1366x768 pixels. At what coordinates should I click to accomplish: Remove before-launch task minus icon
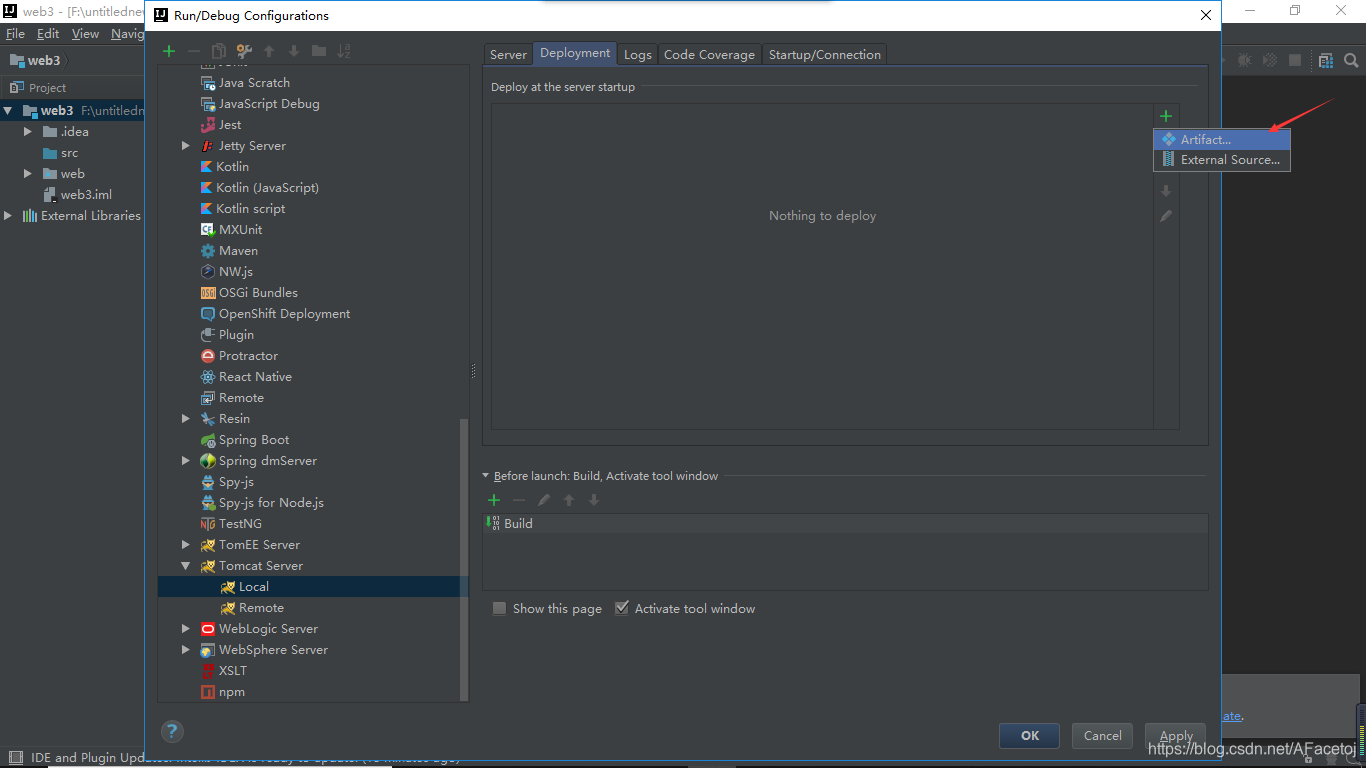click(x=519, y=500)
